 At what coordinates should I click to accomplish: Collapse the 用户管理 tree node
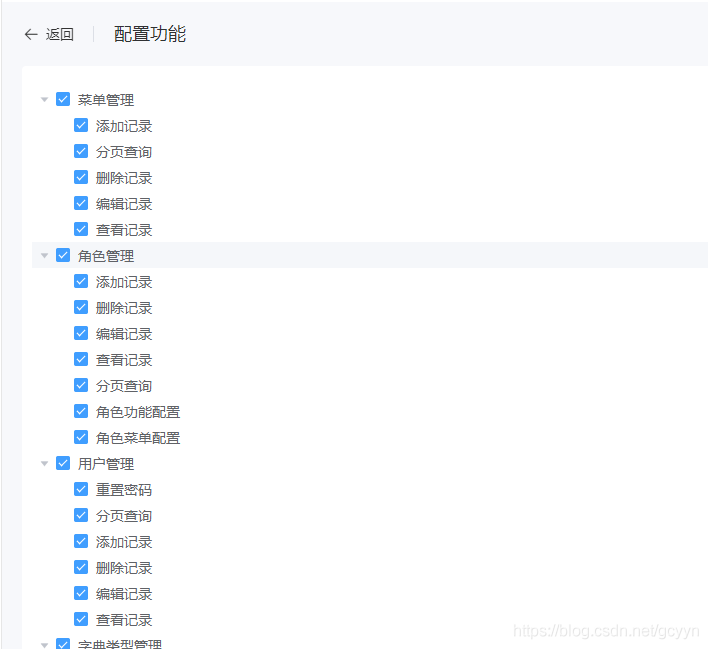point(44,463)
